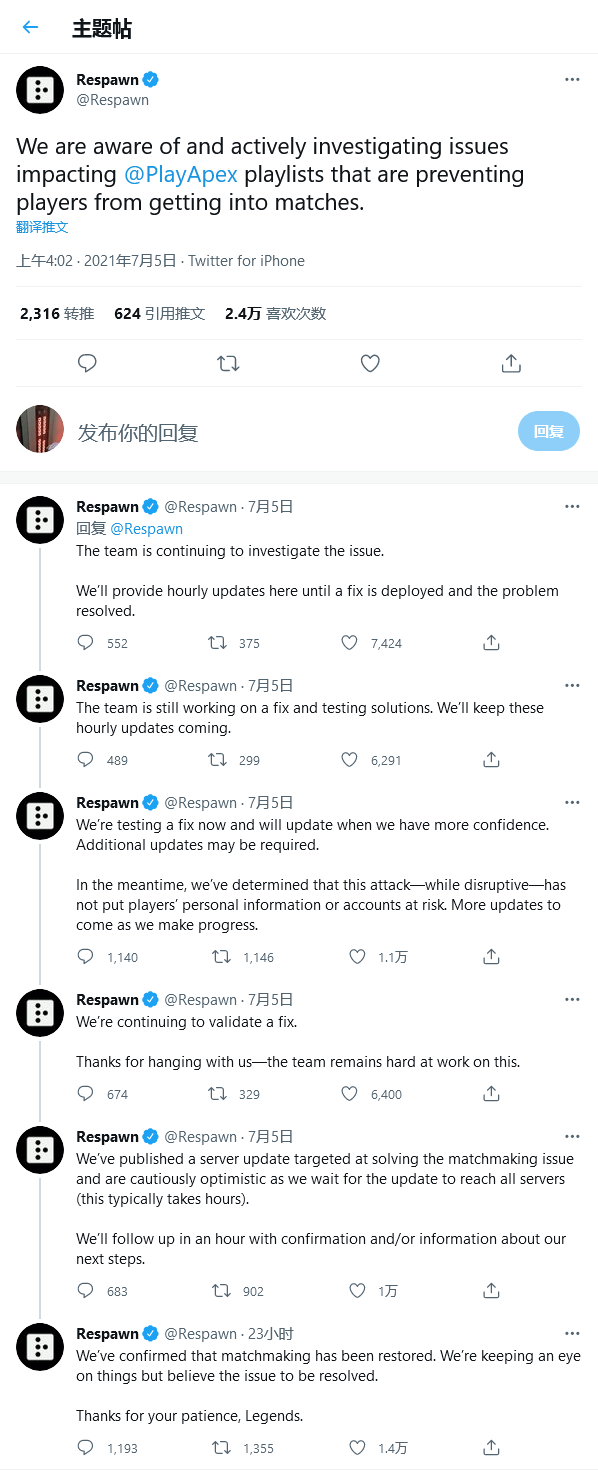Open more options on the server update tweet
598x1472 pixels.
(x=572, y=1136)
